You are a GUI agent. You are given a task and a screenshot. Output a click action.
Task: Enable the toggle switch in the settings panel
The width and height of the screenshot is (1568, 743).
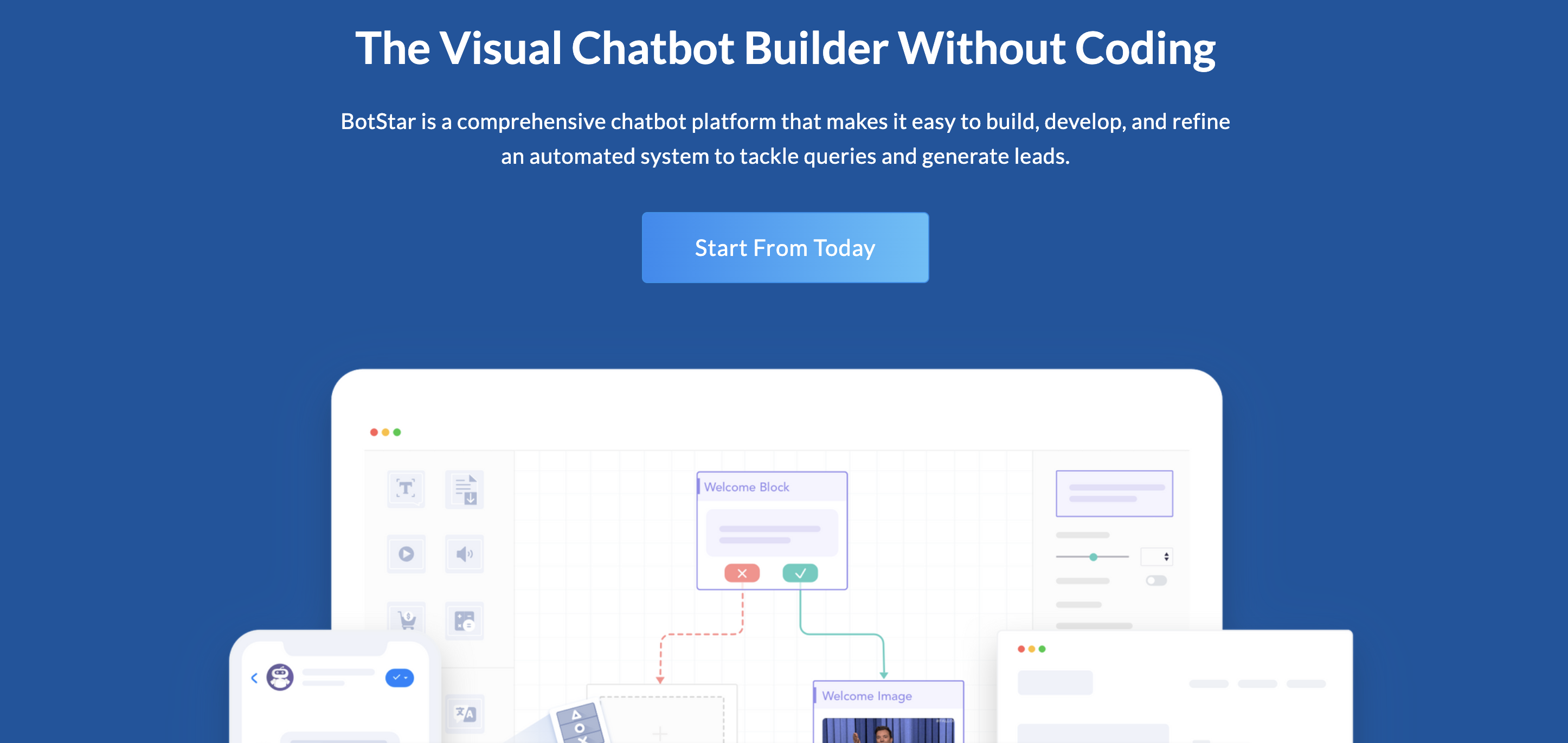click(1156, 580)
